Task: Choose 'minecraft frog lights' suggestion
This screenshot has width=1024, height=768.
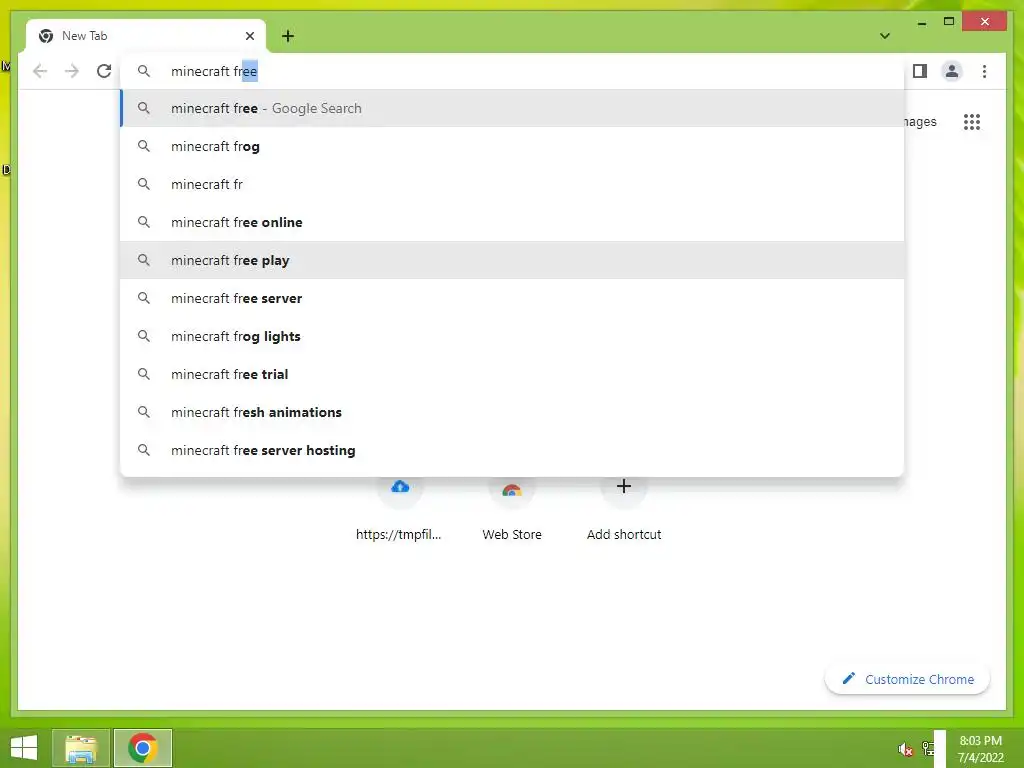Action: (x=513, y=336)
